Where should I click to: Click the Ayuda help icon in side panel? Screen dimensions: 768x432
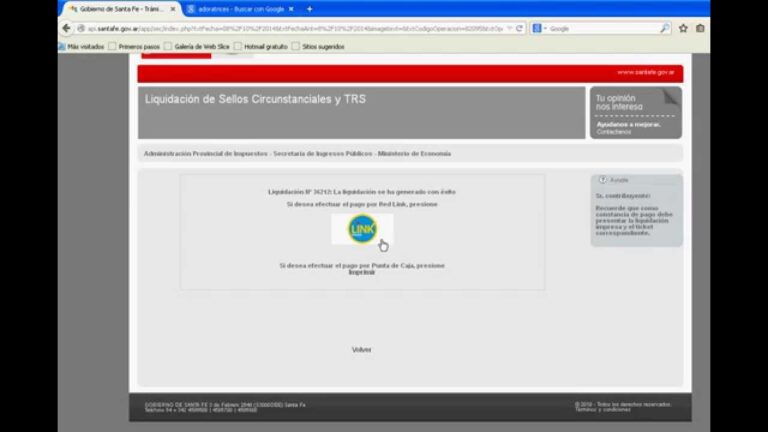[603, 180]
